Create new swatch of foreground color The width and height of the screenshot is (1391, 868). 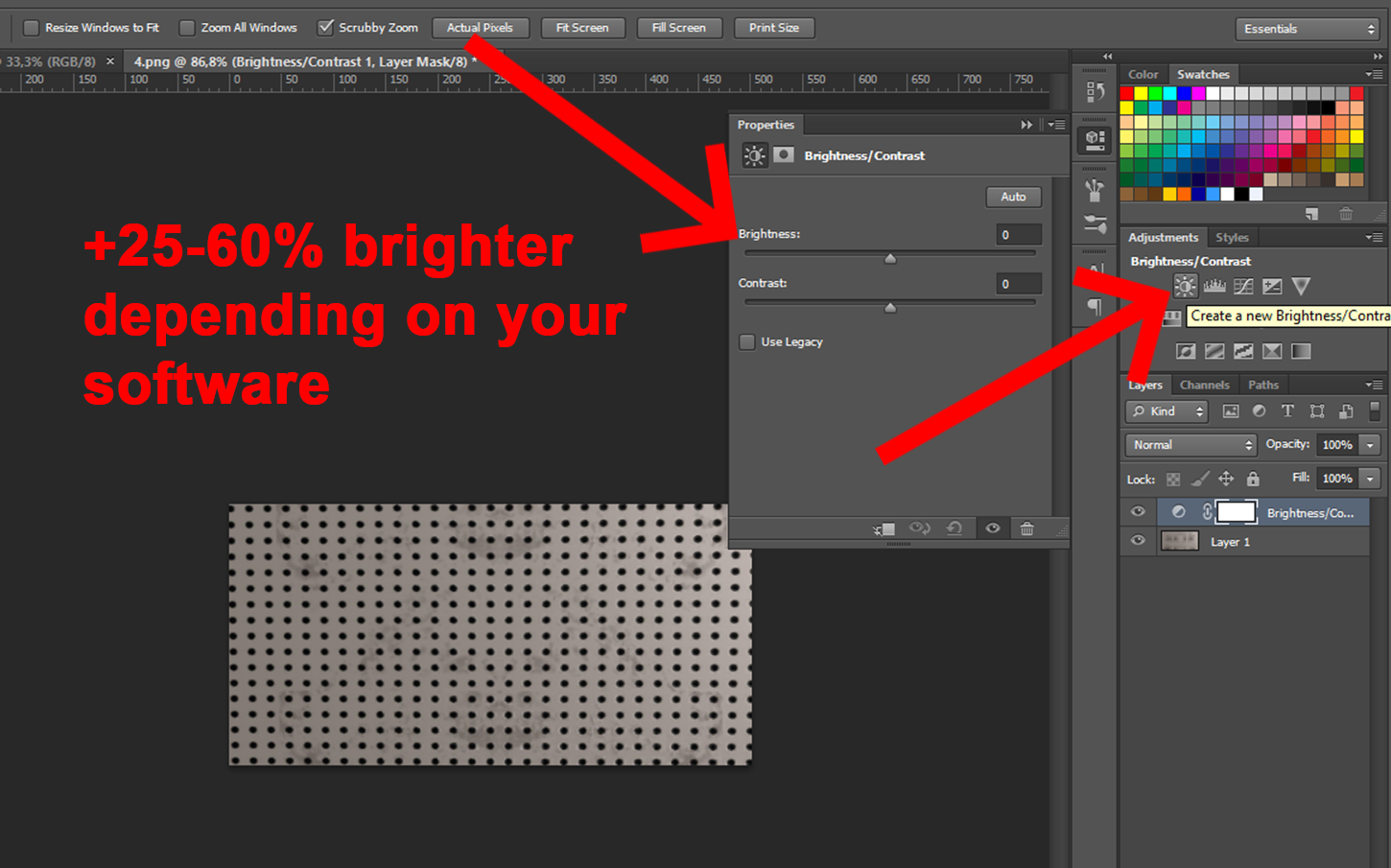pyautogui.click(x=1311, y=213)
